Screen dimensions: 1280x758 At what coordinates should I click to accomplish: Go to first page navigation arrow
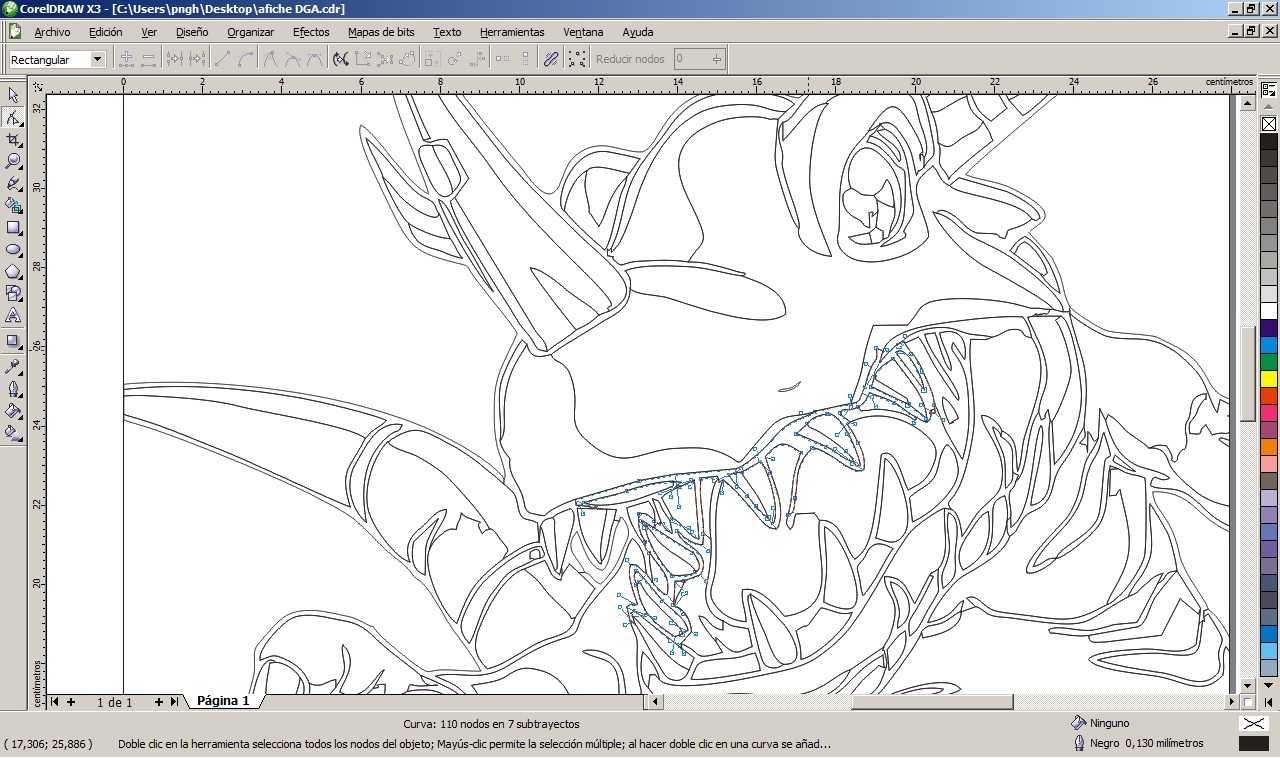(54, 702)
